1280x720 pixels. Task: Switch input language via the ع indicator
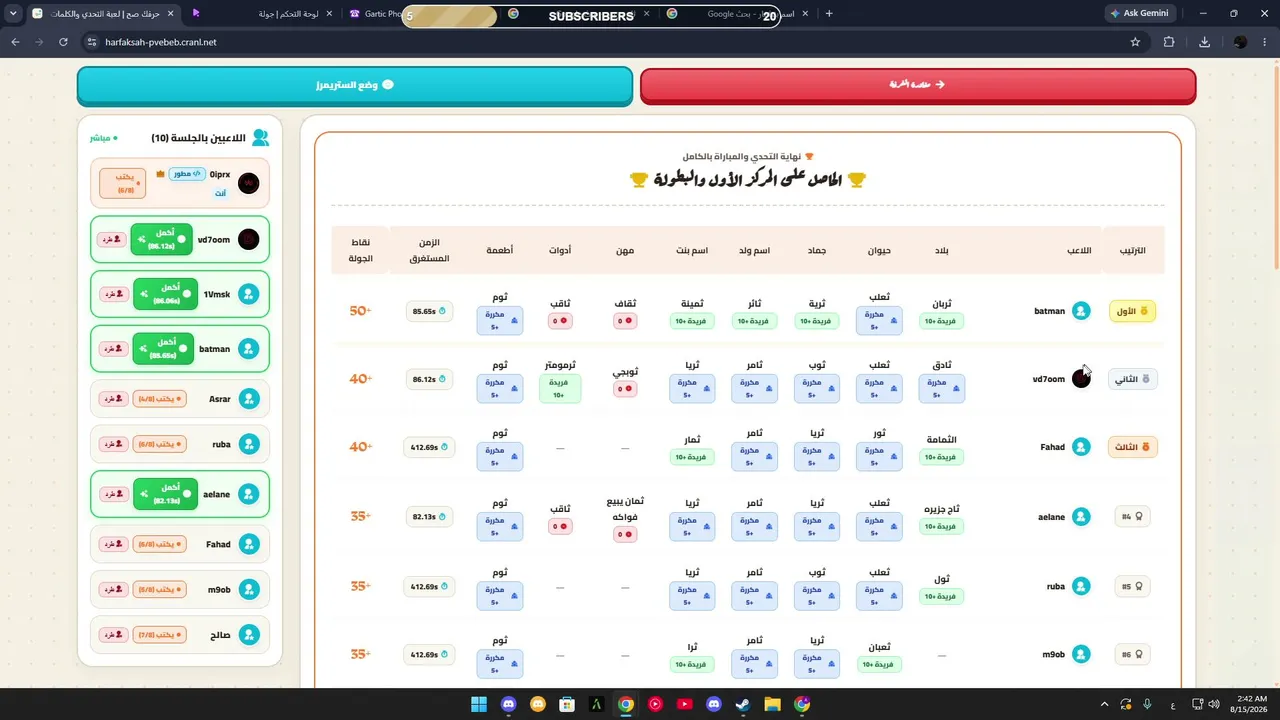(1173, 705)
